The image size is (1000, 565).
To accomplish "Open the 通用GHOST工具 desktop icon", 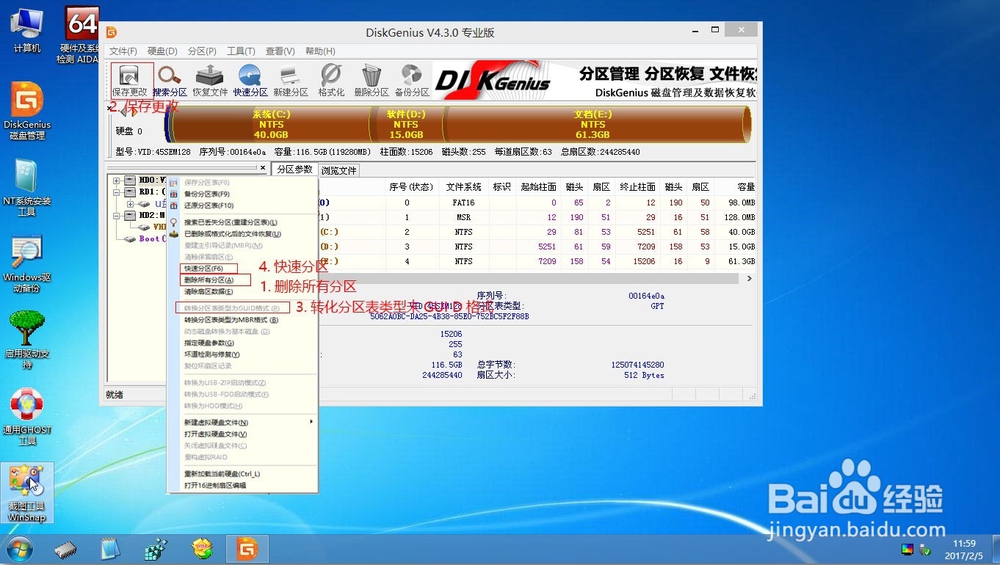I will pyautogui.click(x=27, y=416).
